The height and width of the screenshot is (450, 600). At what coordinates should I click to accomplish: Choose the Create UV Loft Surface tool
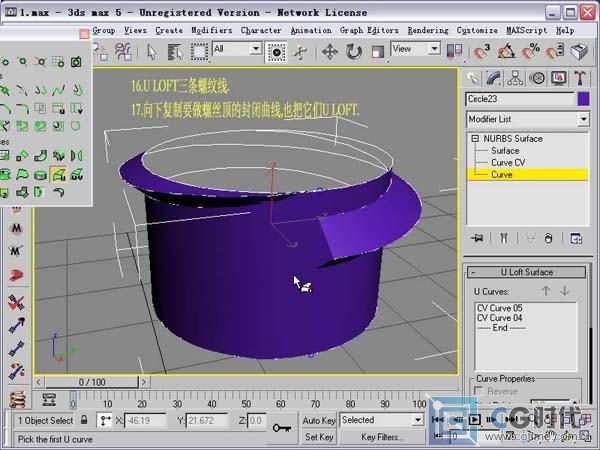coord(77,175)
